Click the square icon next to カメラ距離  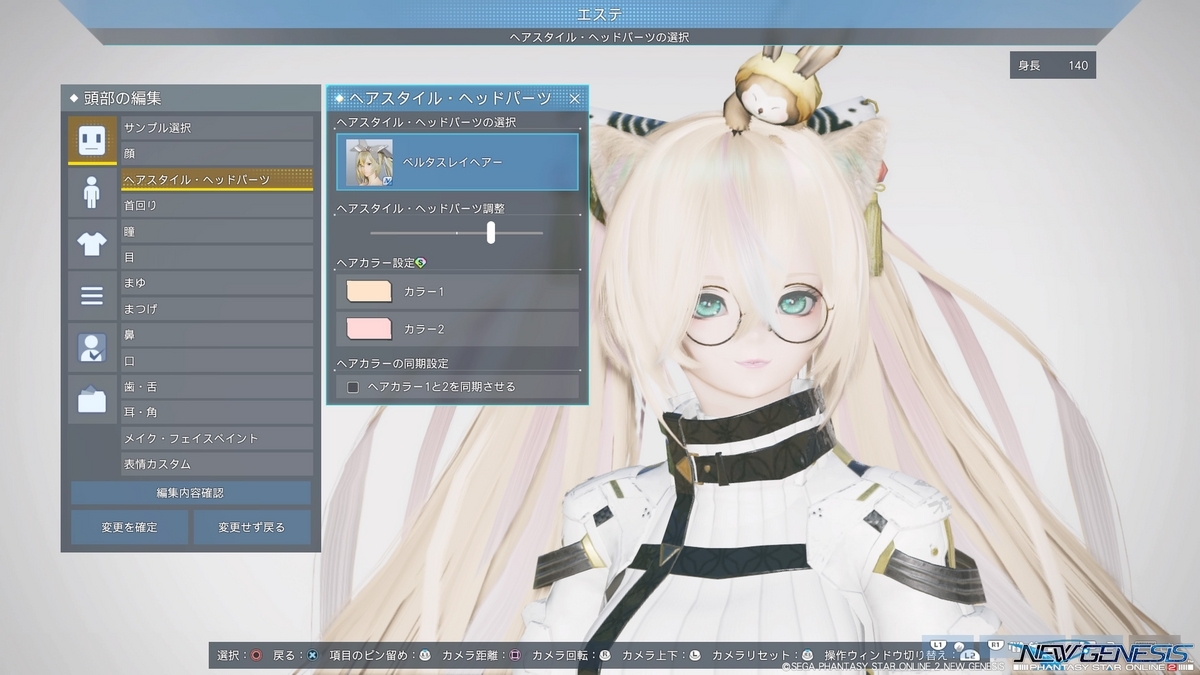pyautogui.click(x=515, y=655)
